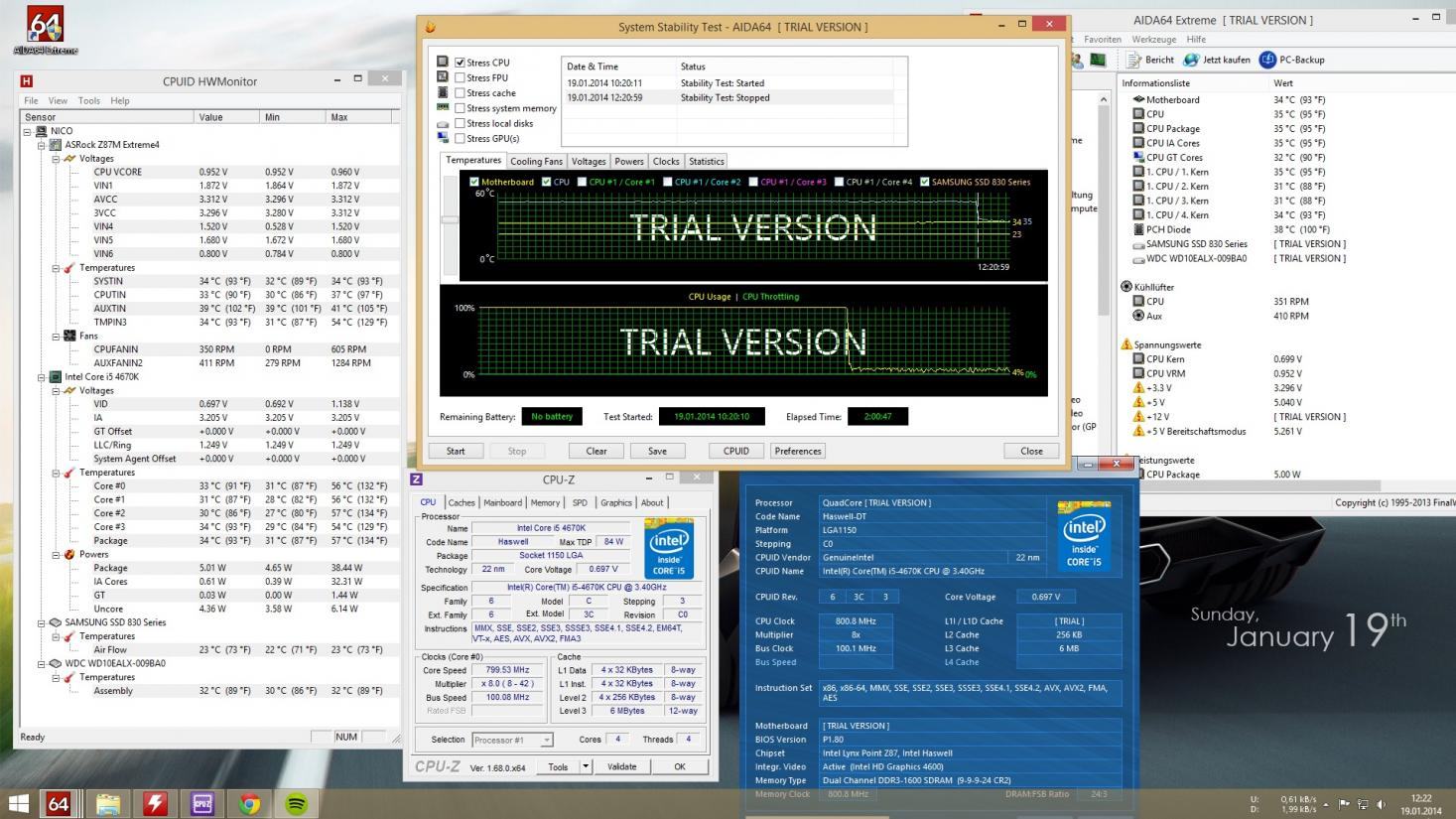Click the flame icon in Stability Test title bar
This screenshot has width=1456, height=819.
tap(430, 27)
